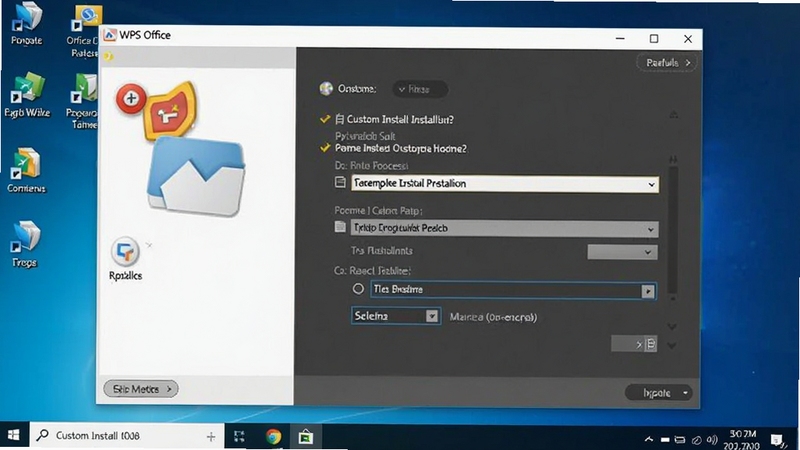Screen dimensions: 800x450
Task: Click the Custom Install search field in taskbar
Action: [x=127, y=436]
